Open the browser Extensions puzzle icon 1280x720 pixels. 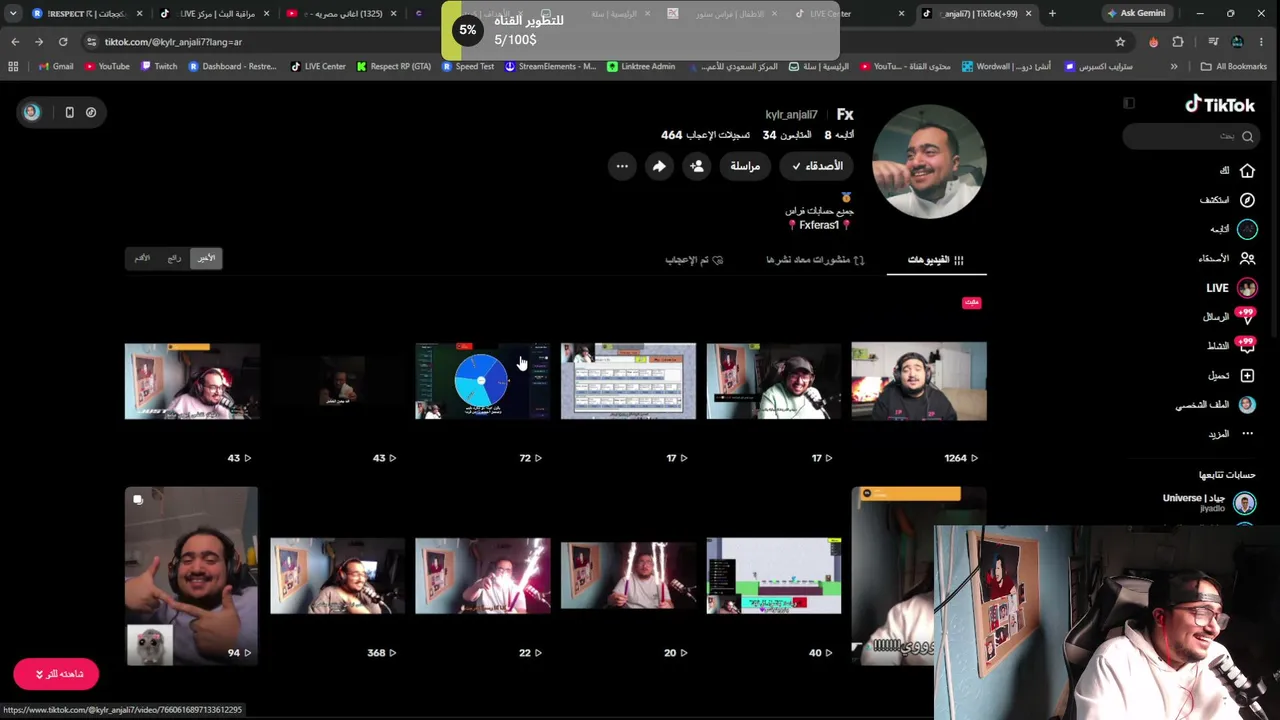coord(1178,42)
